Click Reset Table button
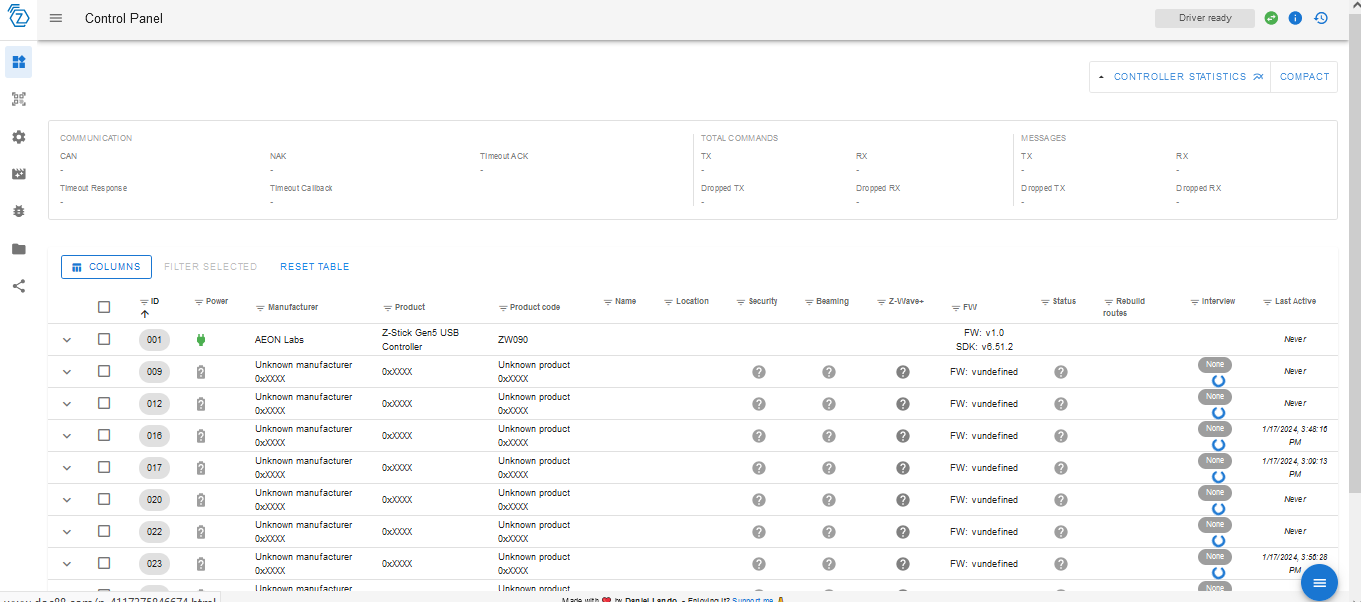This screenshot has width=1361, height=602. 315,267
